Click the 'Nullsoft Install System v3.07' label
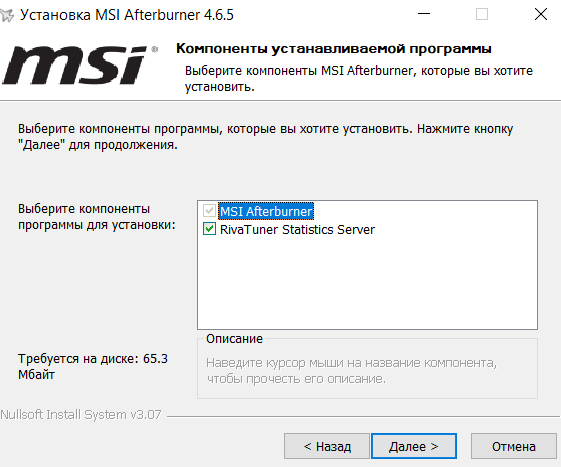The image size is (561, 467). [x=81, y=415]
